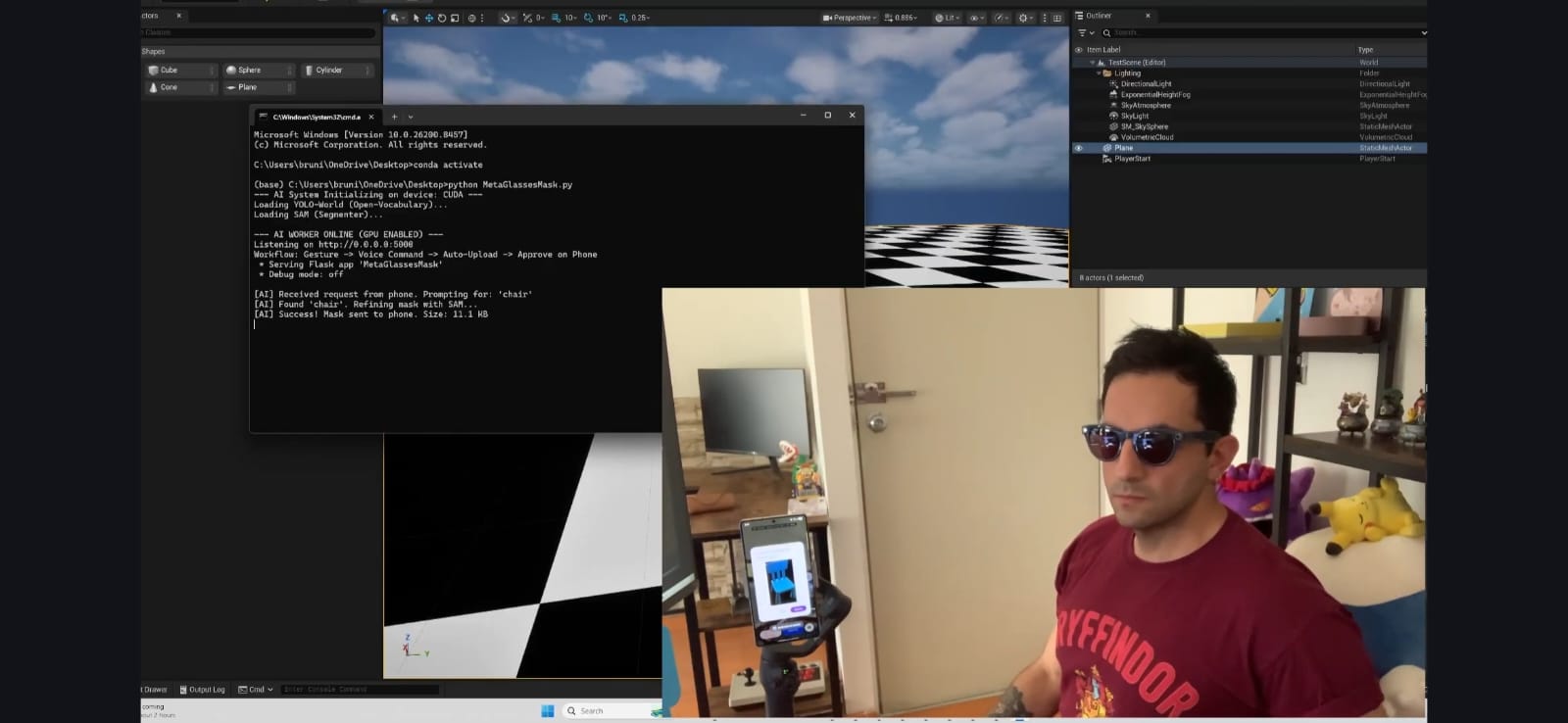
Task: Click the Shapes category header
Action: point(261,51)
